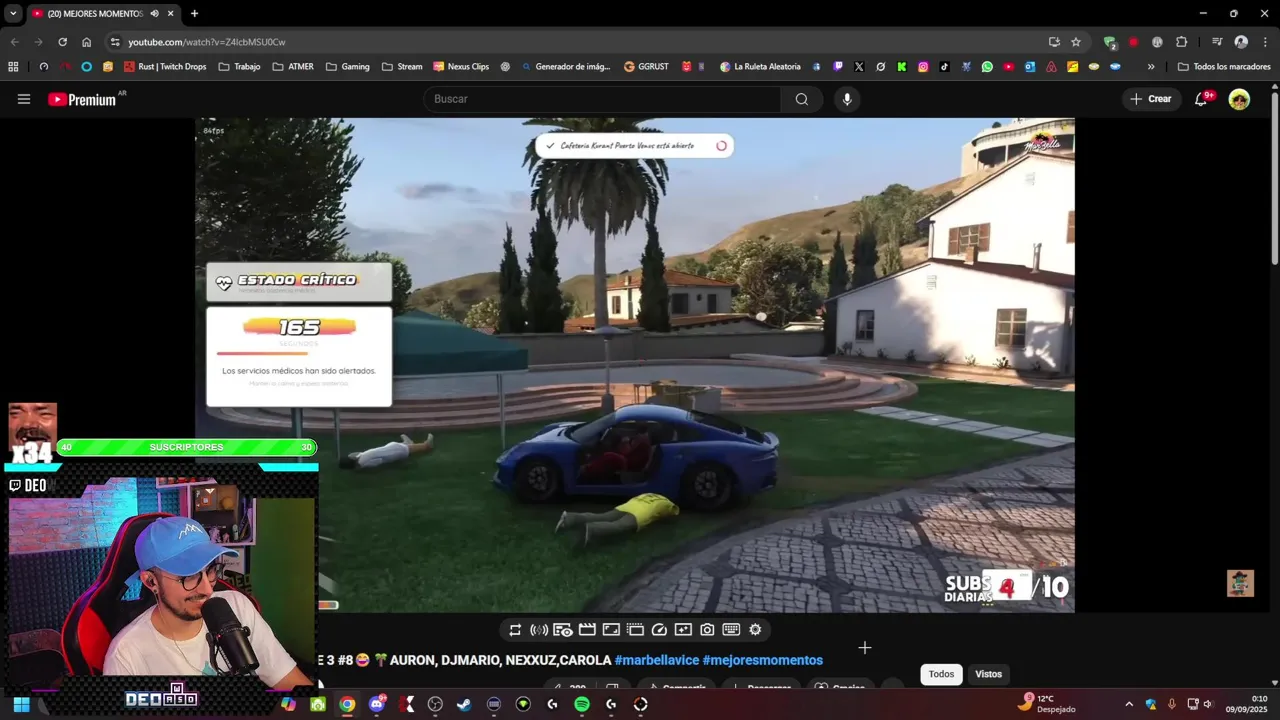The height and width of the screenshot is (720, 1280).
Task: Open Windows Start menu
Action: pos(21,704)
